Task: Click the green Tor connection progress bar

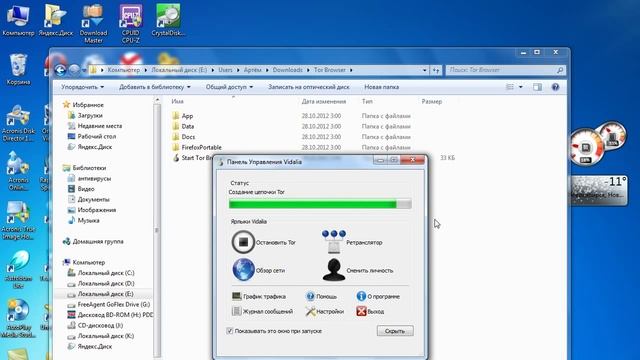Action: tap(320, 204)
